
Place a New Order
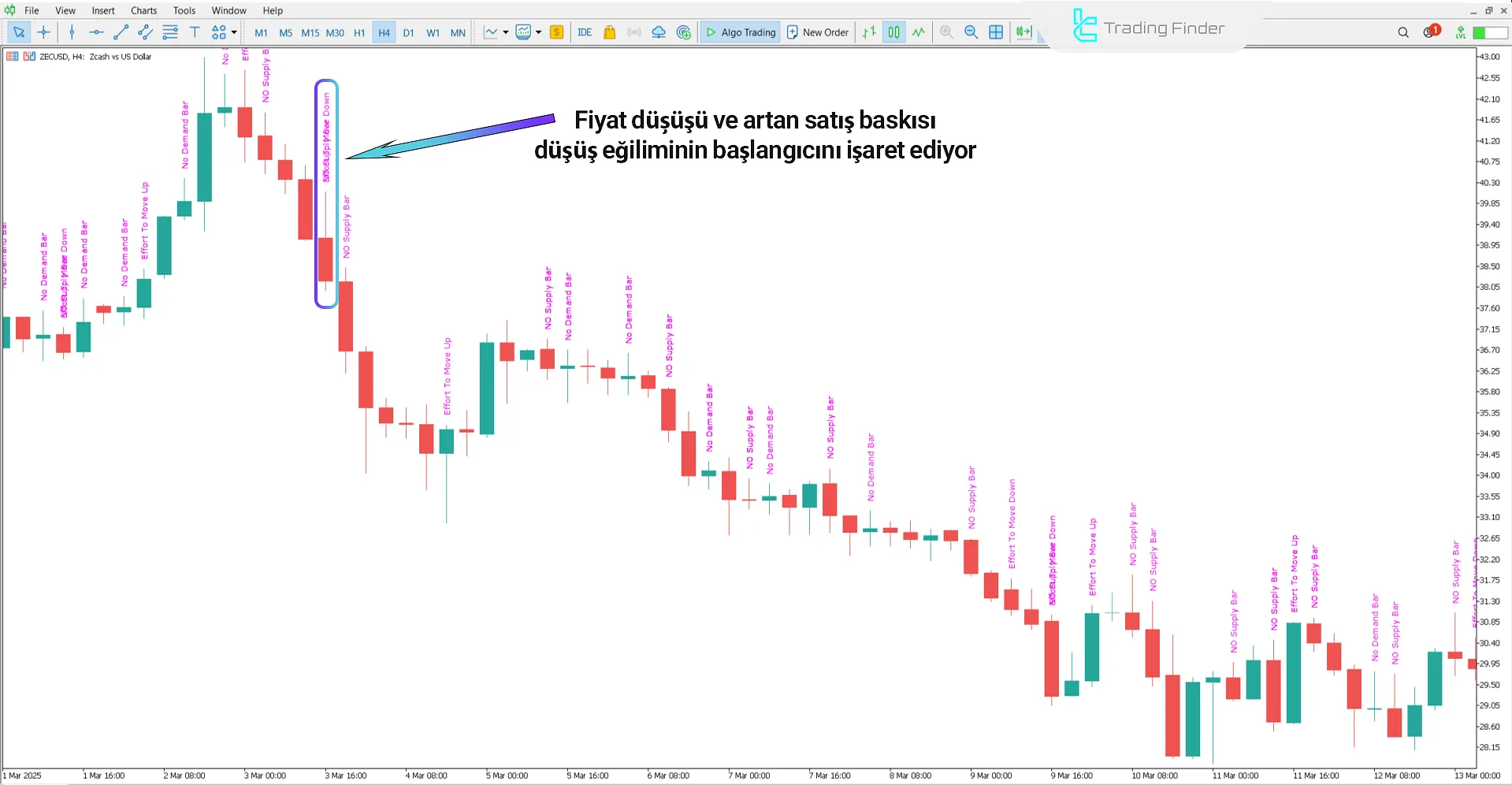(x=818, y=32)
